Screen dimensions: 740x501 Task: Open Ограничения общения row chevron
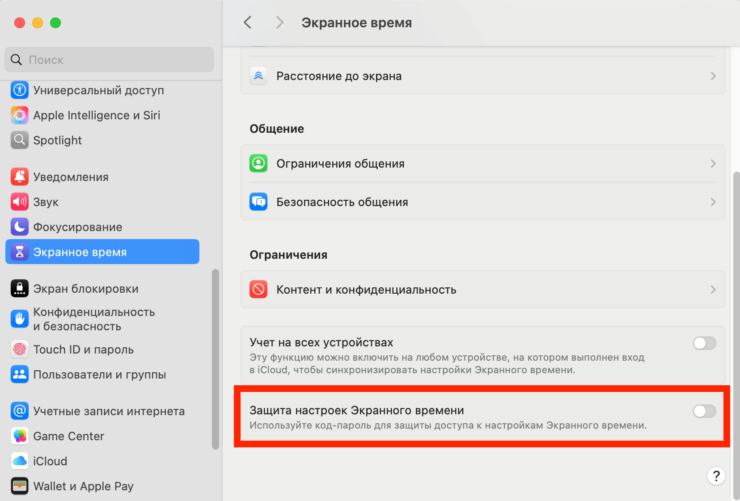coord(713,163)
